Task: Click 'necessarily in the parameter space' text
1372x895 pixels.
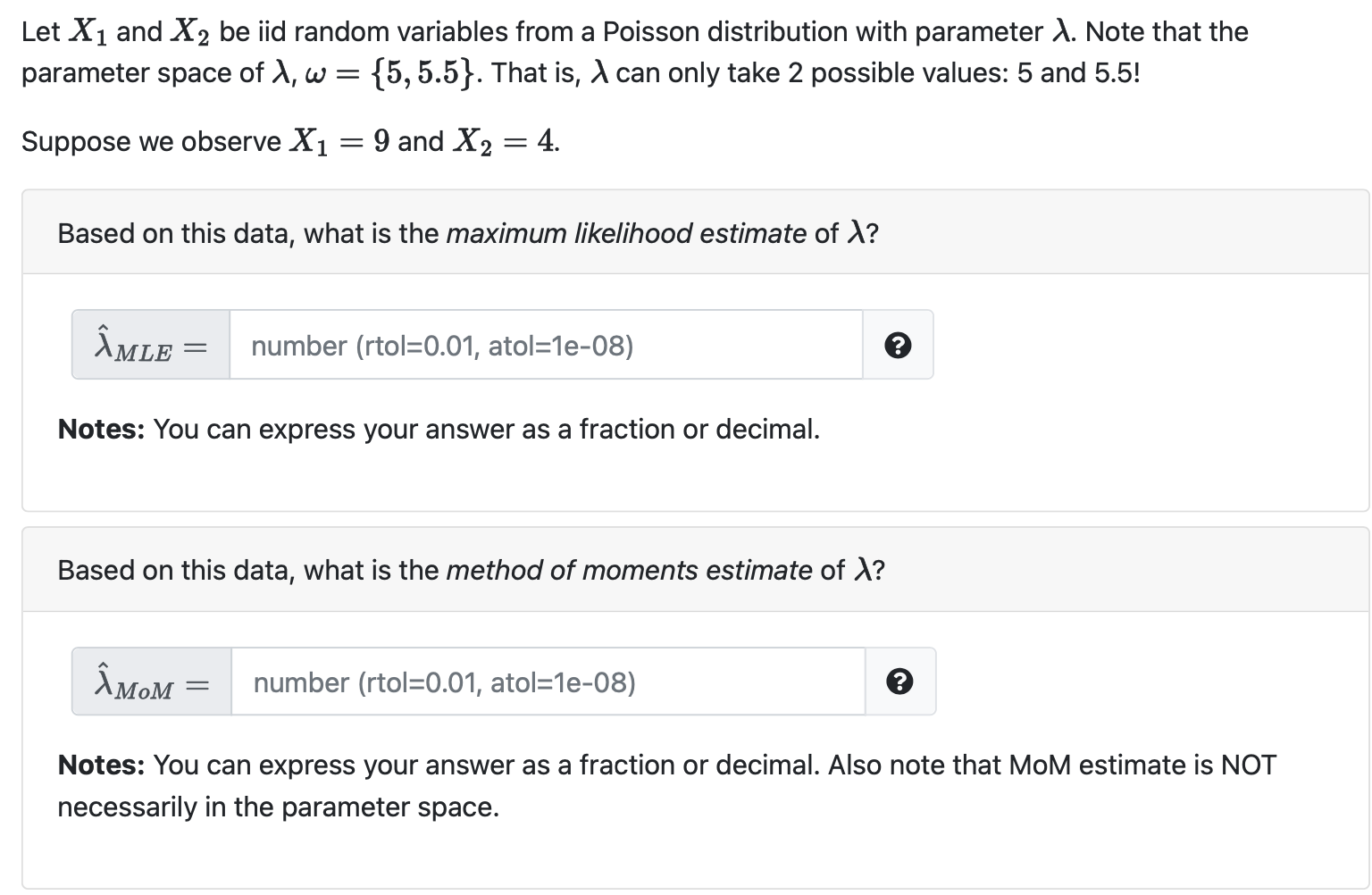Action: click(278, 807)
